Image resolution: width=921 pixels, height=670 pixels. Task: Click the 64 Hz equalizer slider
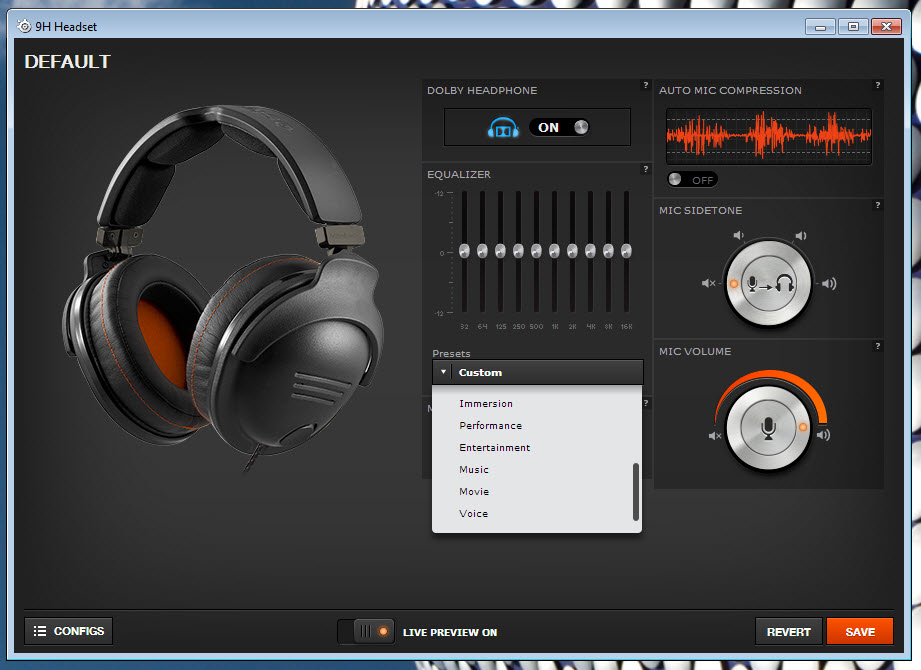click(482, 251)
